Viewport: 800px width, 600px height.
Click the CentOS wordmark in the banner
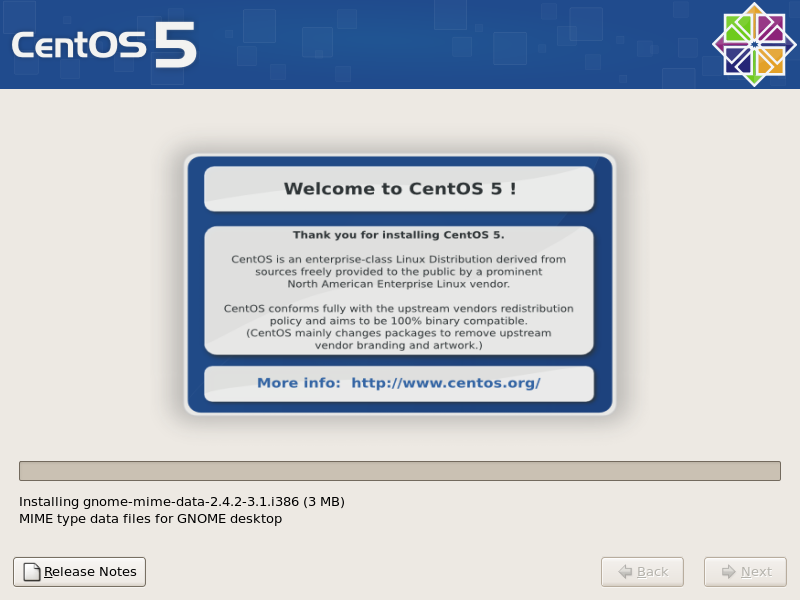pos(78,47)
